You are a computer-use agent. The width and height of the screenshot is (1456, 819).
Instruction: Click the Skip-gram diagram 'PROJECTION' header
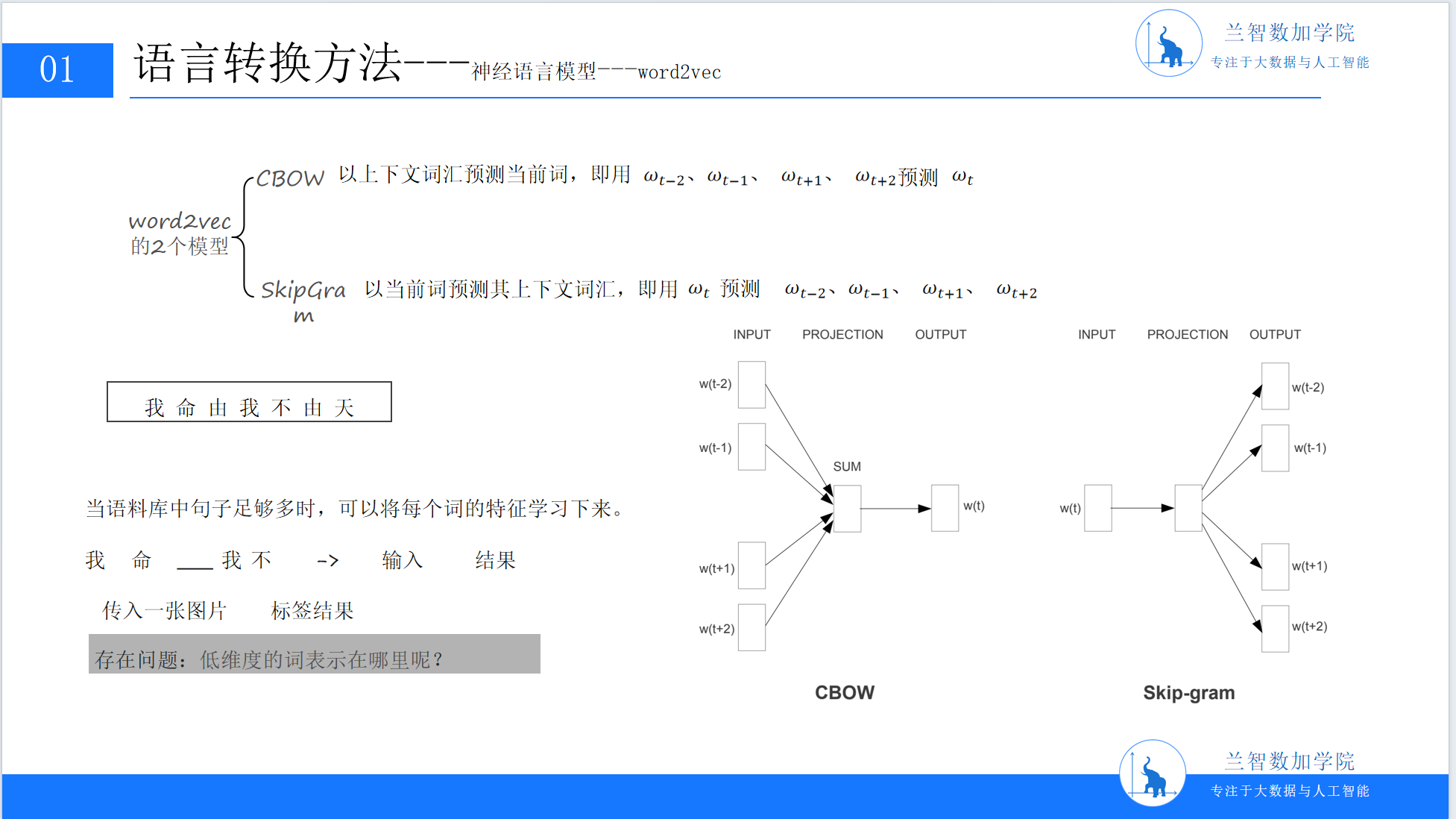click(x=1188, y=335)
